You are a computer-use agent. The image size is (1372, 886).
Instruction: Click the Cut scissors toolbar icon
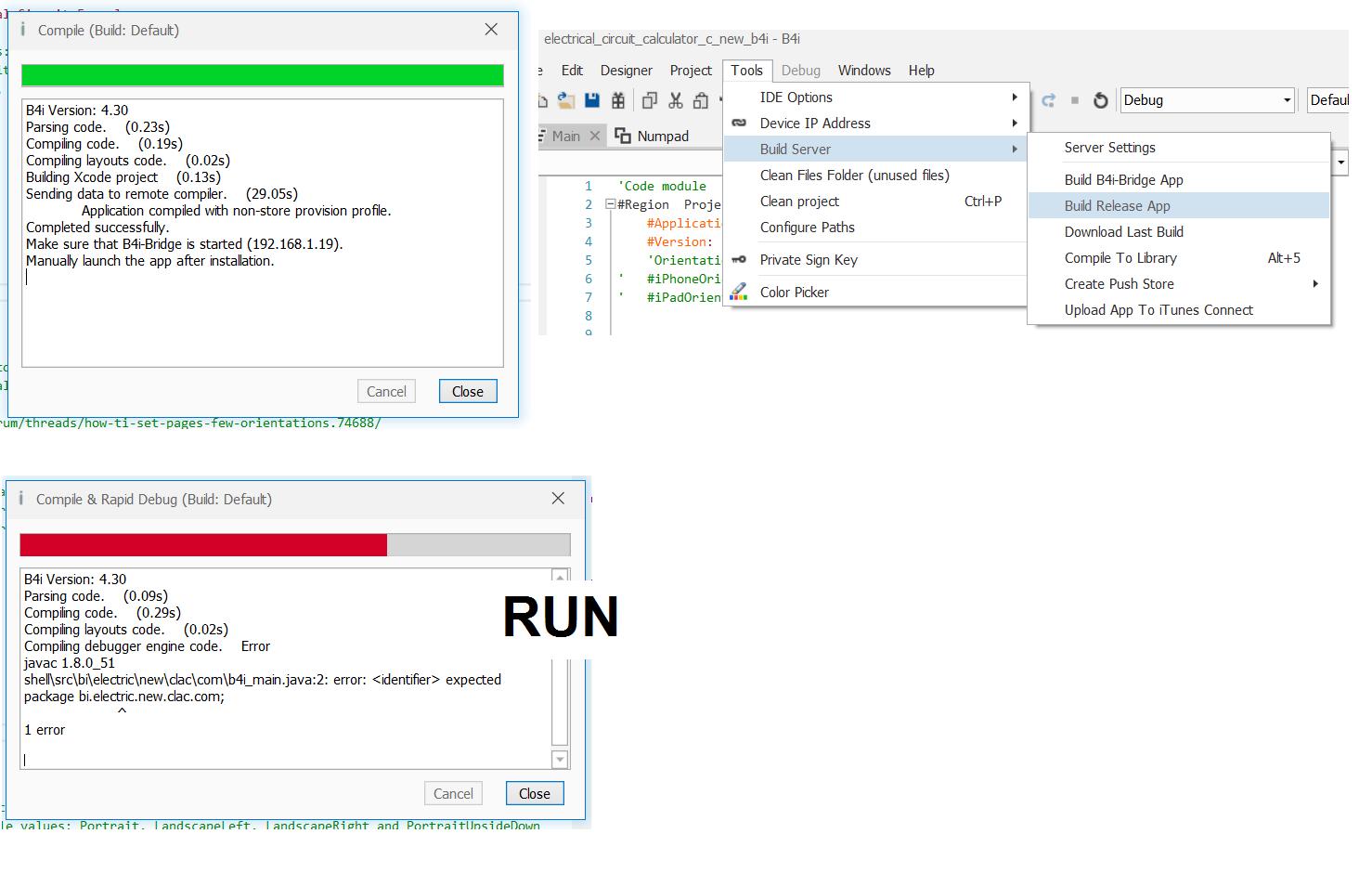pyautogui.click(x=676, y=100)
